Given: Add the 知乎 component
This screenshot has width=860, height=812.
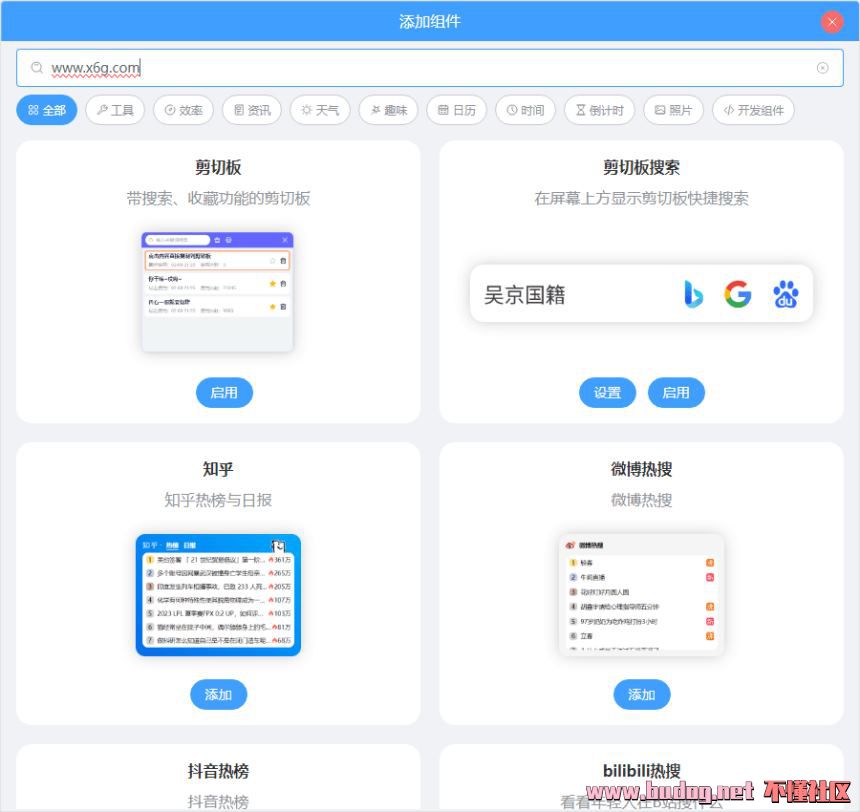Looking at the screenshot, I should pyautogui.click(x=218, y=695).
